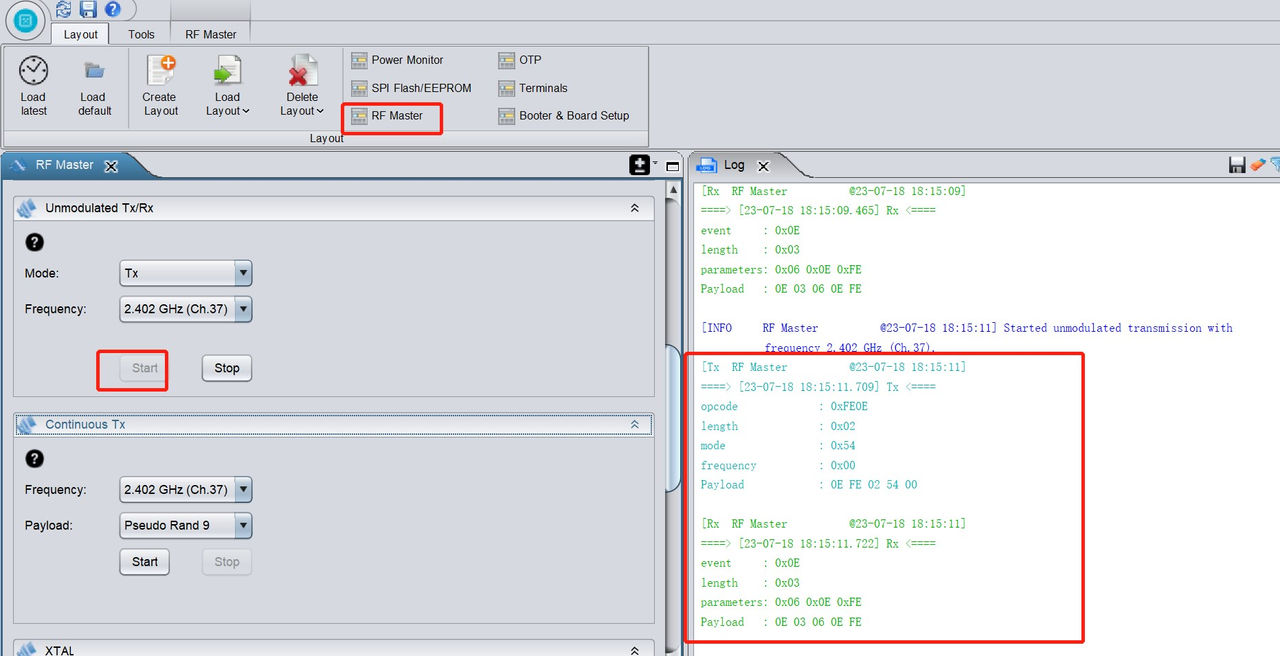Image resolution: width=1280 pixels, height=656 pixels.
Task: Open the Mode dropdown showing Tx
Action: 186,273
